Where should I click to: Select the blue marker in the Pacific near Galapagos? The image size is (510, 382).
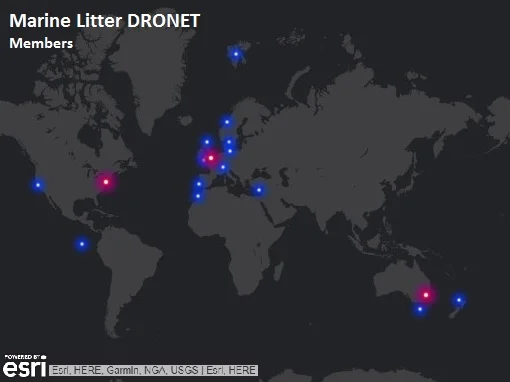click(82, 244)
